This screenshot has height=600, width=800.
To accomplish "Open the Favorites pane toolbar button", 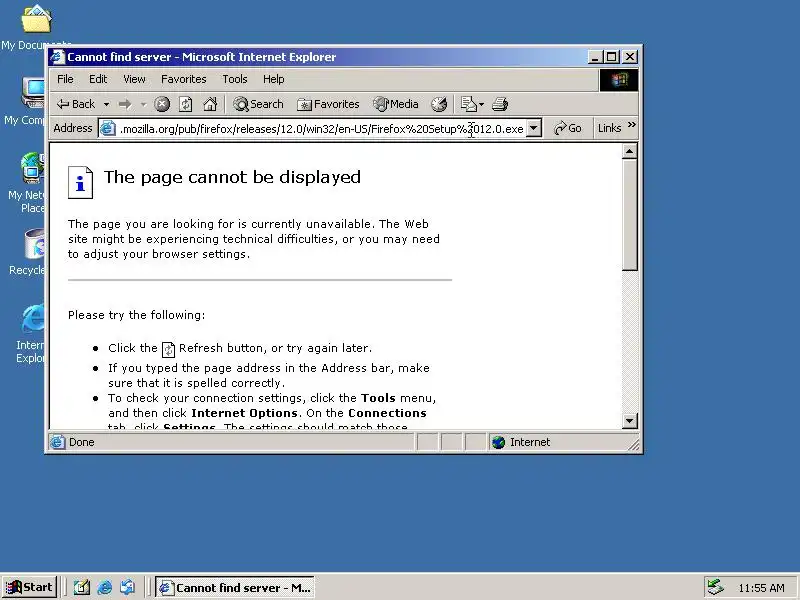I will 329,104.
